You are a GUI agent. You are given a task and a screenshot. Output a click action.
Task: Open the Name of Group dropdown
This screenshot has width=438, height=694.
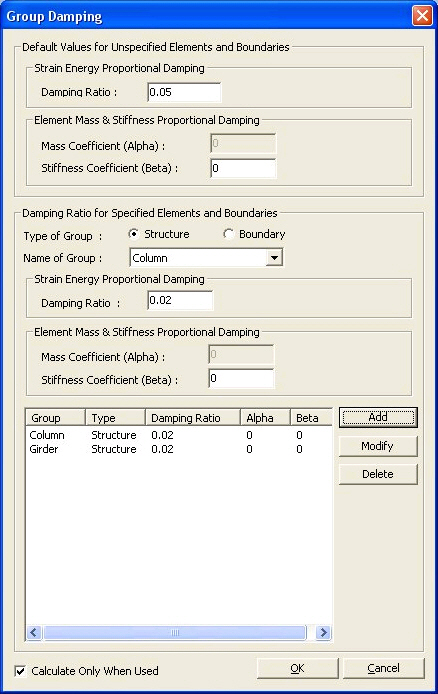pos(274,258)
